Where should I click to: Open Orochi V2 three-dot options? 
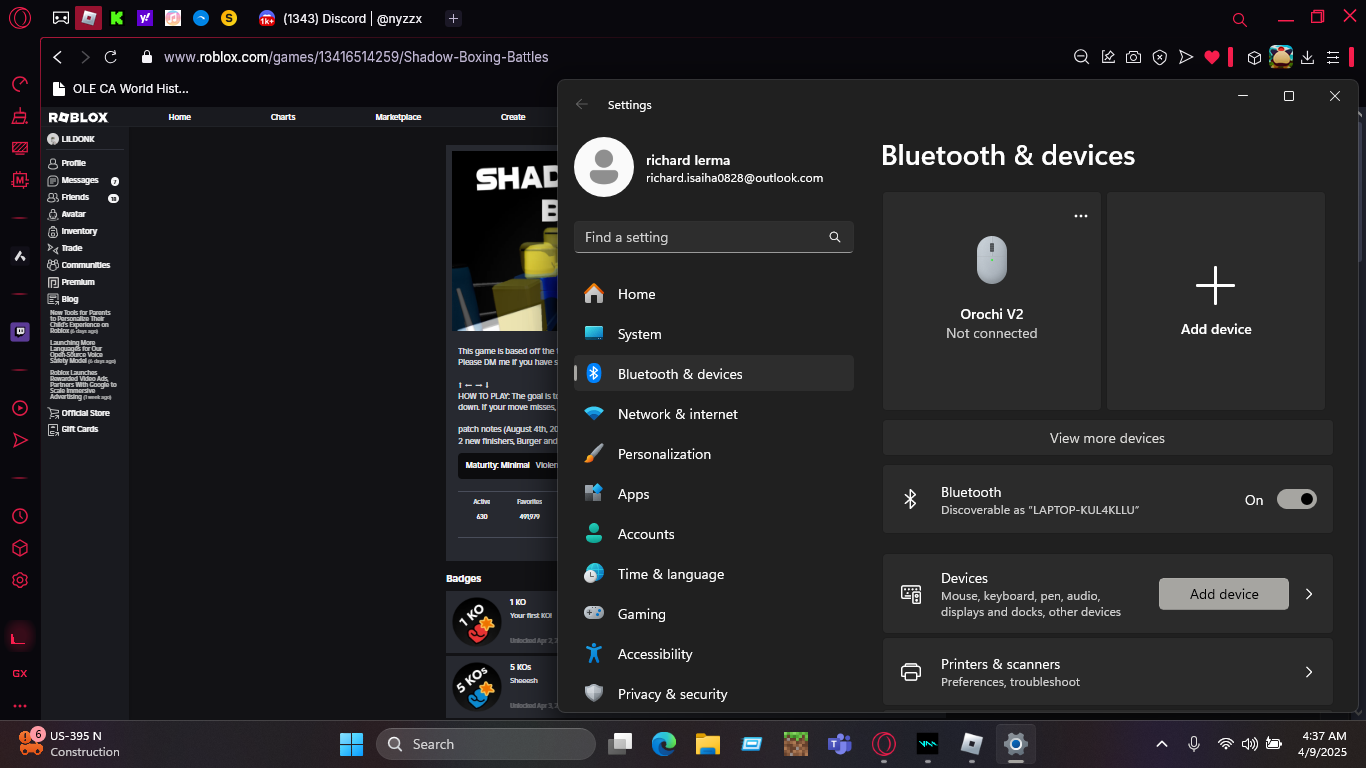(1080, 216)
